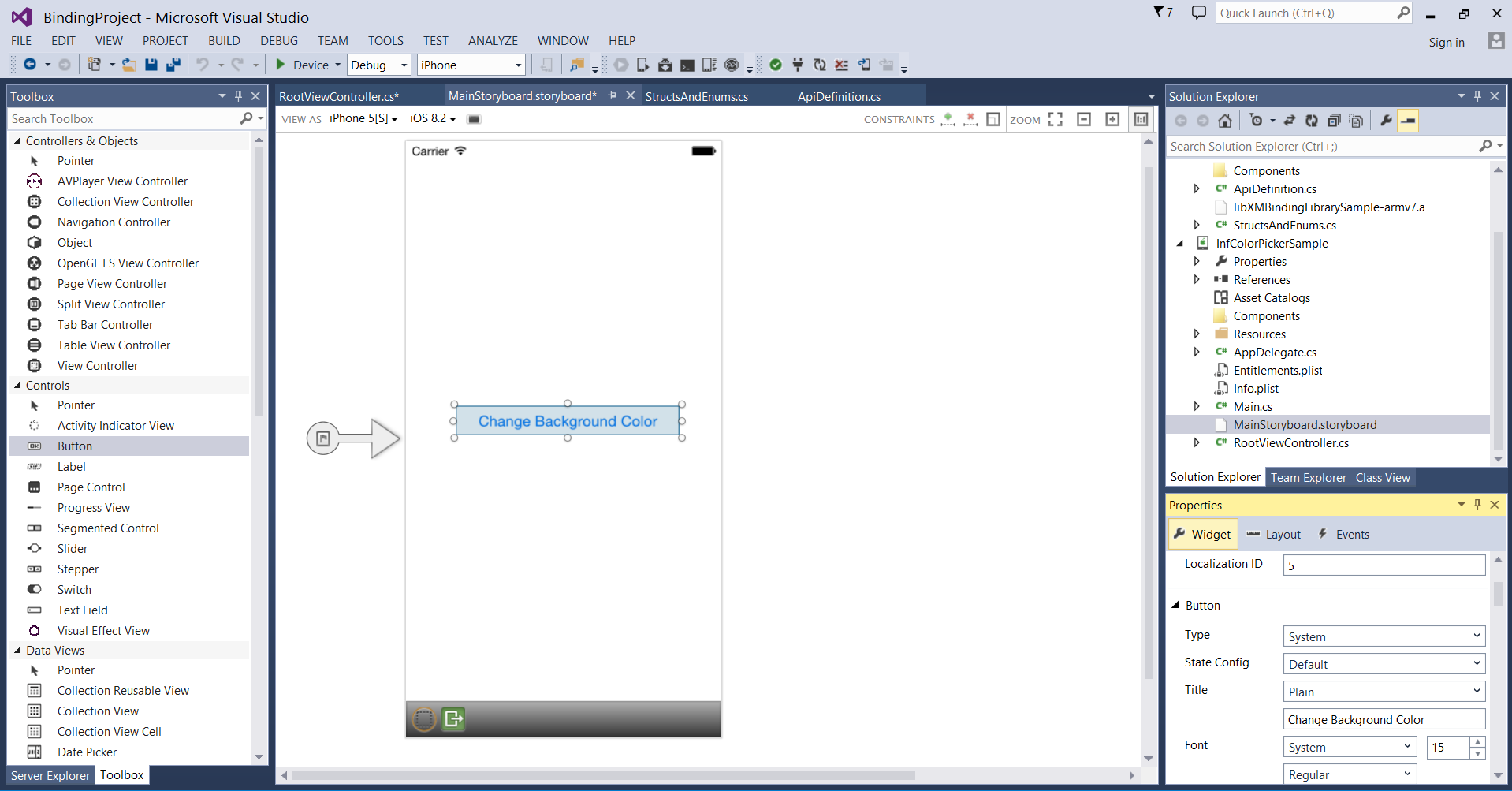Click the designer zoom in plus icon
1512x791 pixels.
(1112, 119)
